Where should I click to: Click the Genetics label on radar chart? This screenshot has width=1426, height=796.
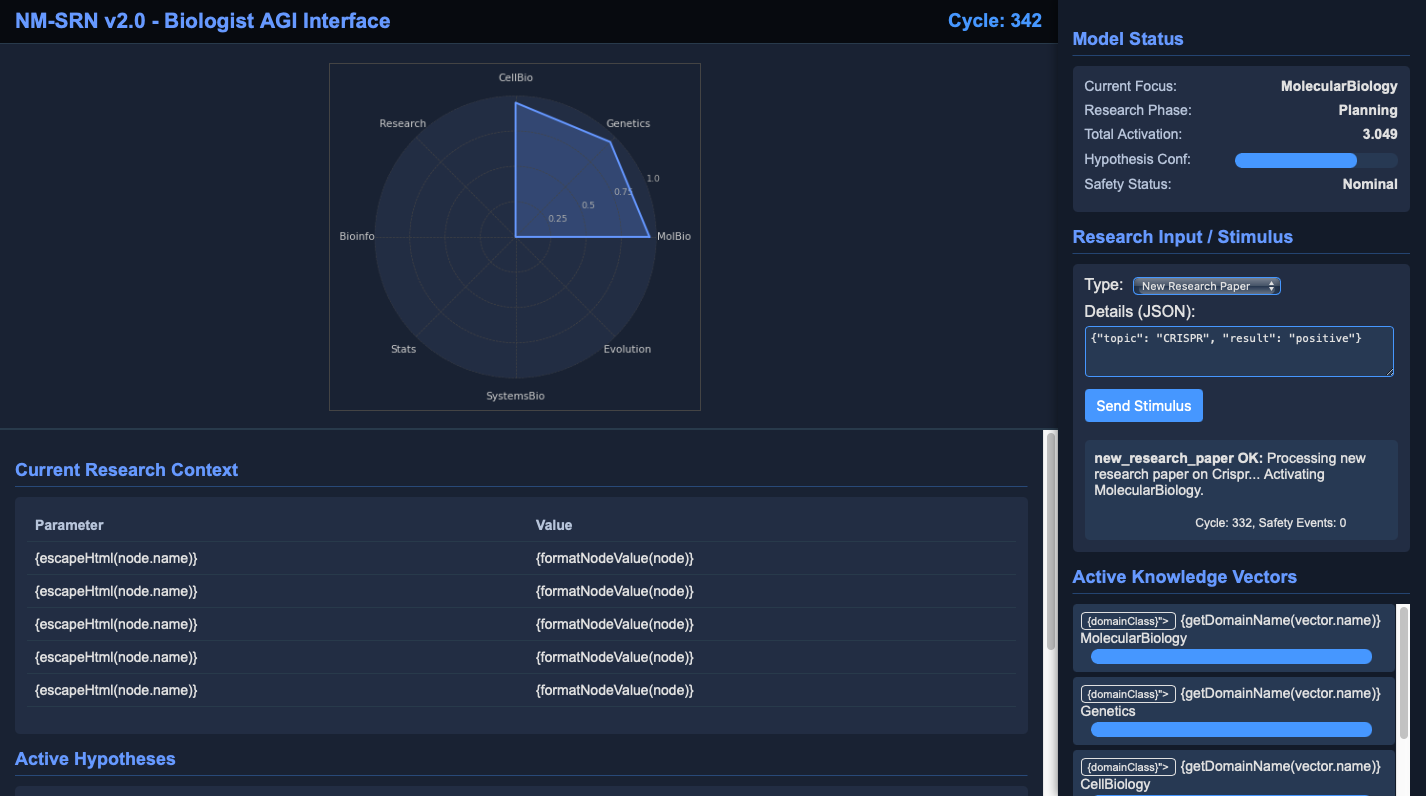[627, 124]
